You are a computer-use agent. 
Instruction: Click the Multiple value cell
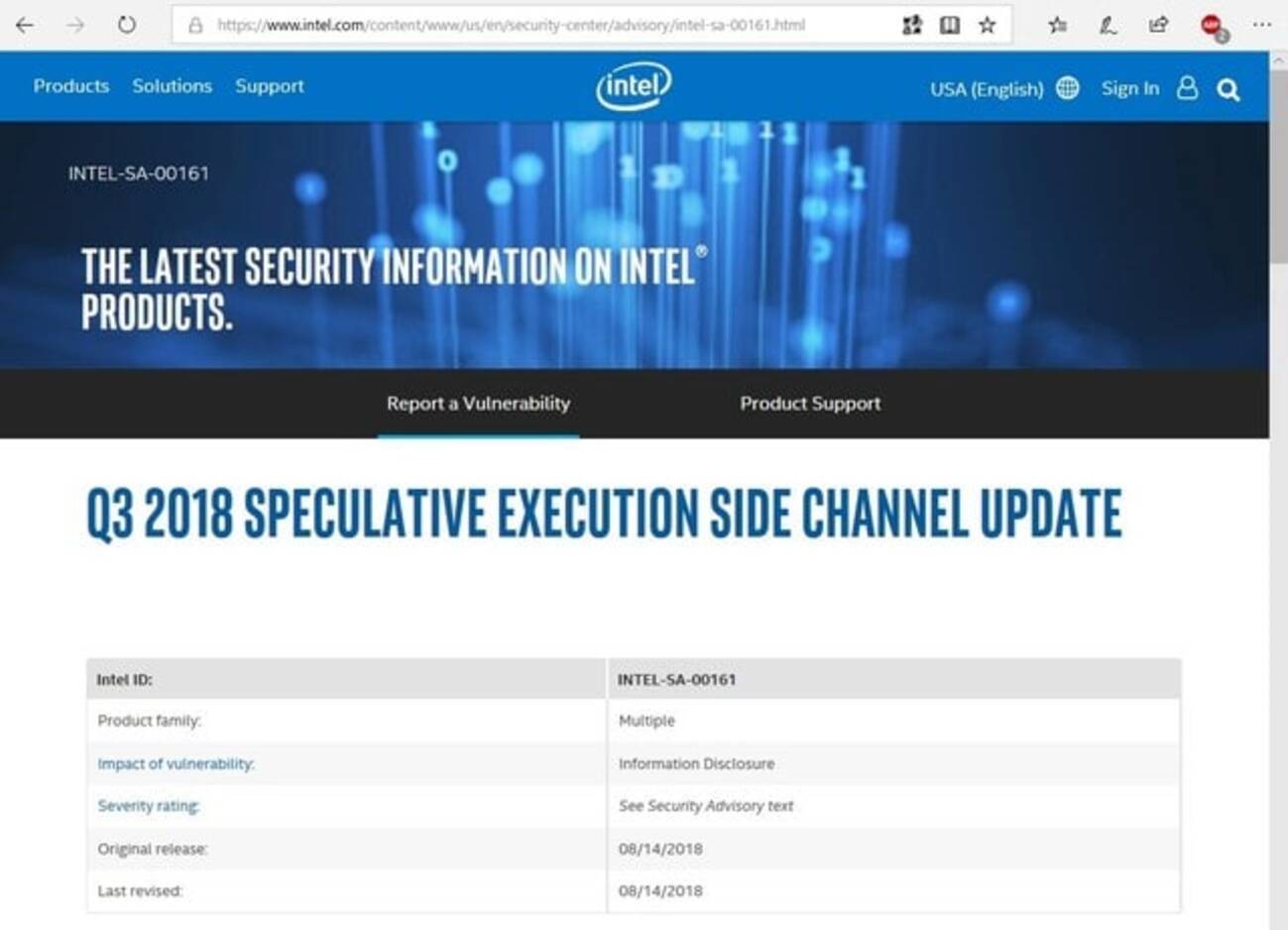coord(893,721)
